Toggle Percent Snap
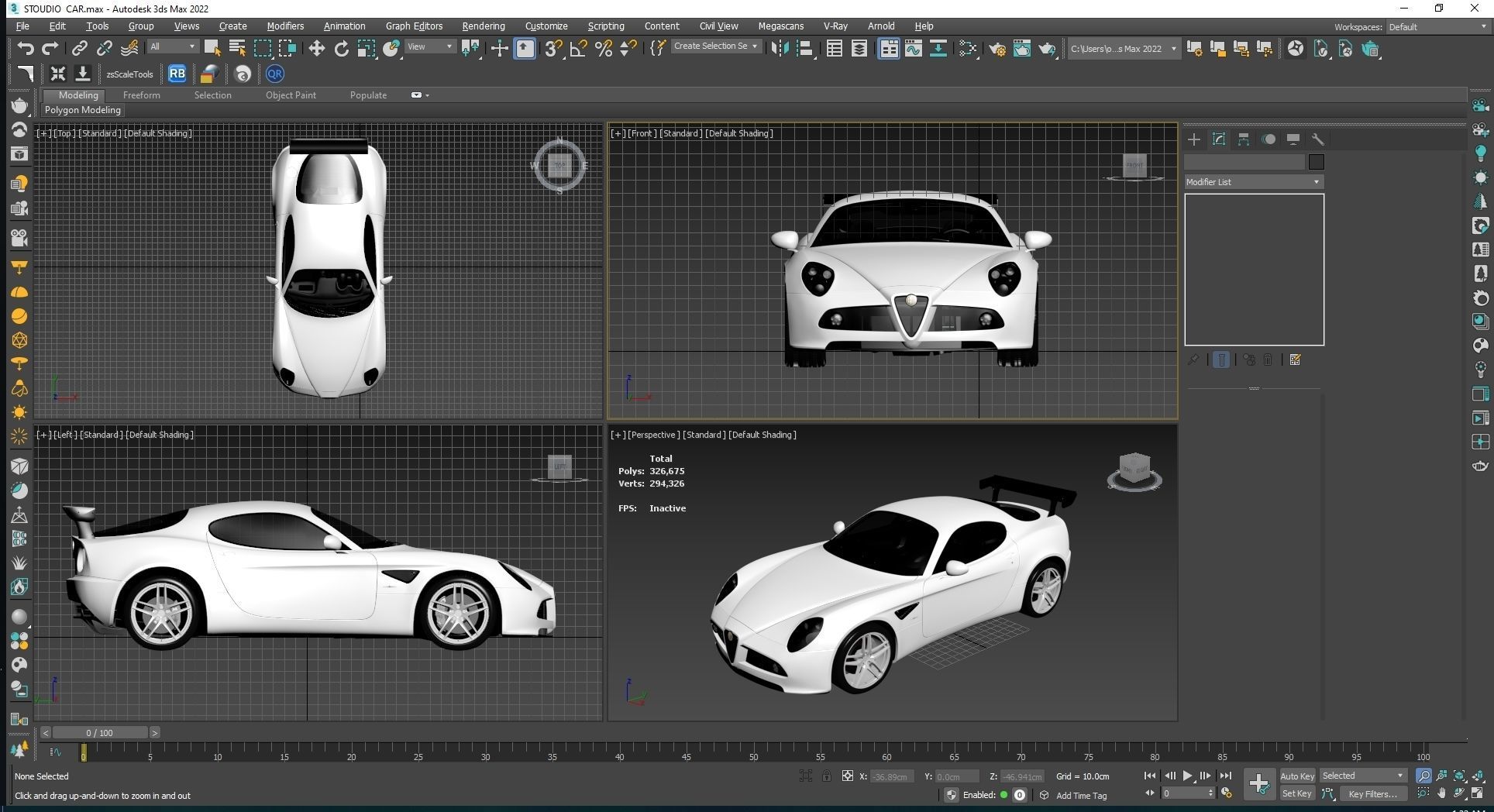 pos(604,49)
